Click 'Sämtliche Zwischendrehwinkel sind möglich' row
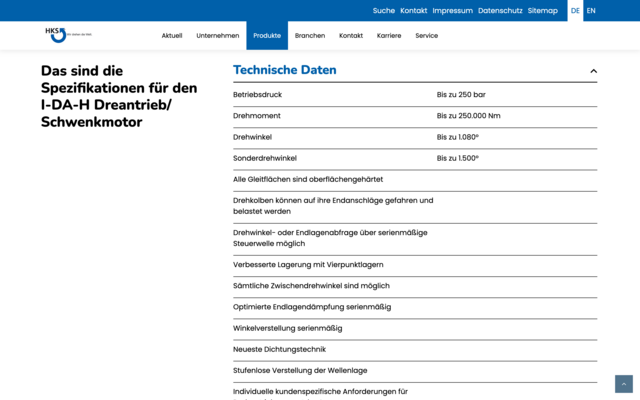 (415, 286)
